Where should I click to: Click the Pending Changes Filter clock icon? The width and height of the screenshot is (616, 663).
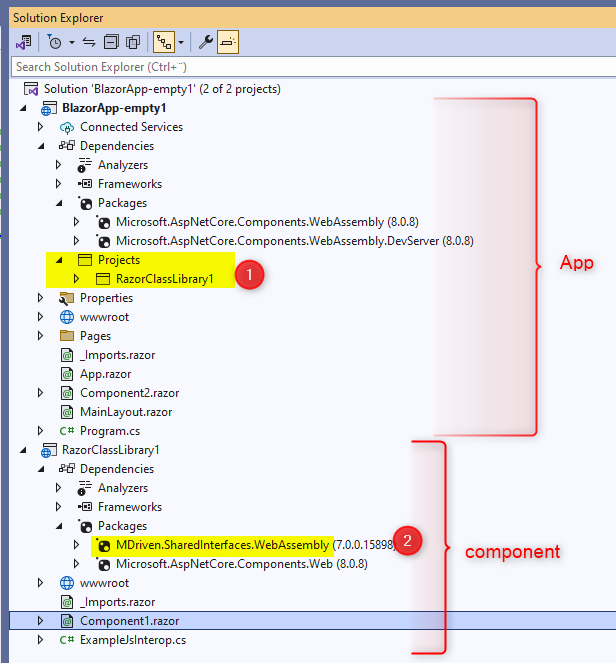tap(53, 42)
